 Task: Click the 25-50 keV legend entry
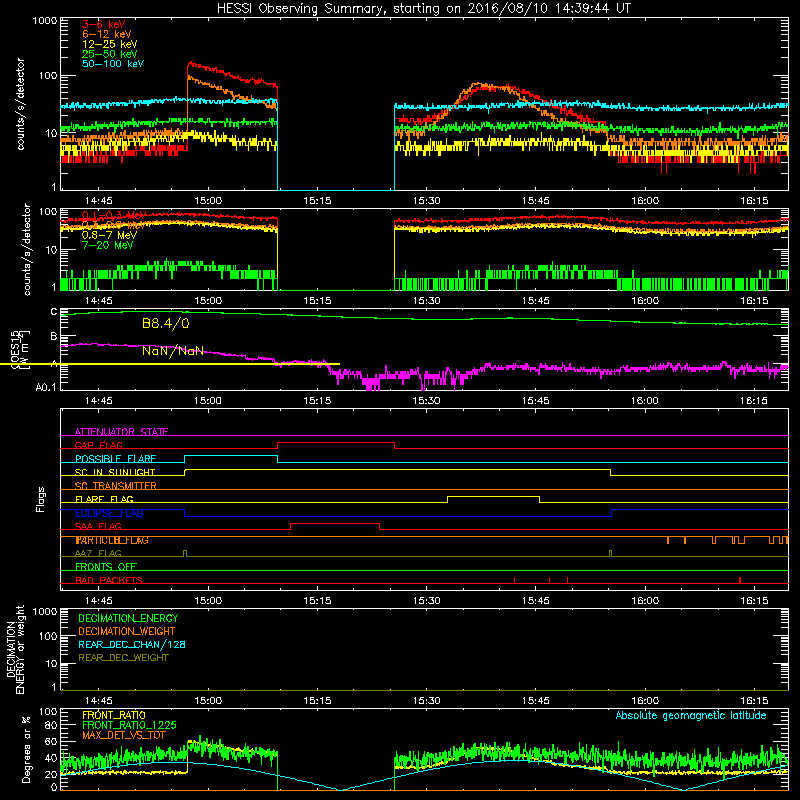[110, 54]
